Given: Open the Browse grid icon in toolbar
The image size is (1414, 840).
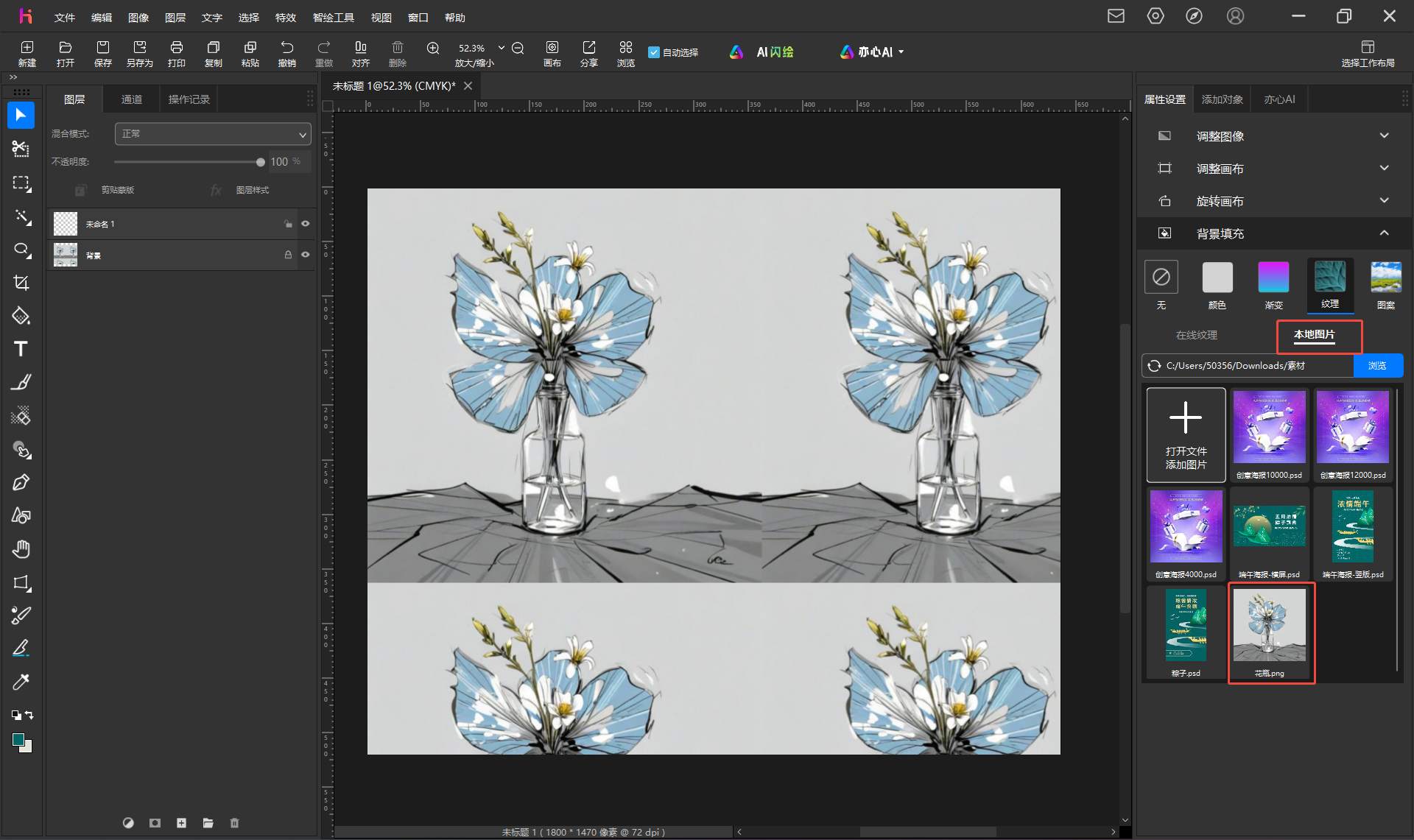Looking at the screenshot, I should (626, 54).
